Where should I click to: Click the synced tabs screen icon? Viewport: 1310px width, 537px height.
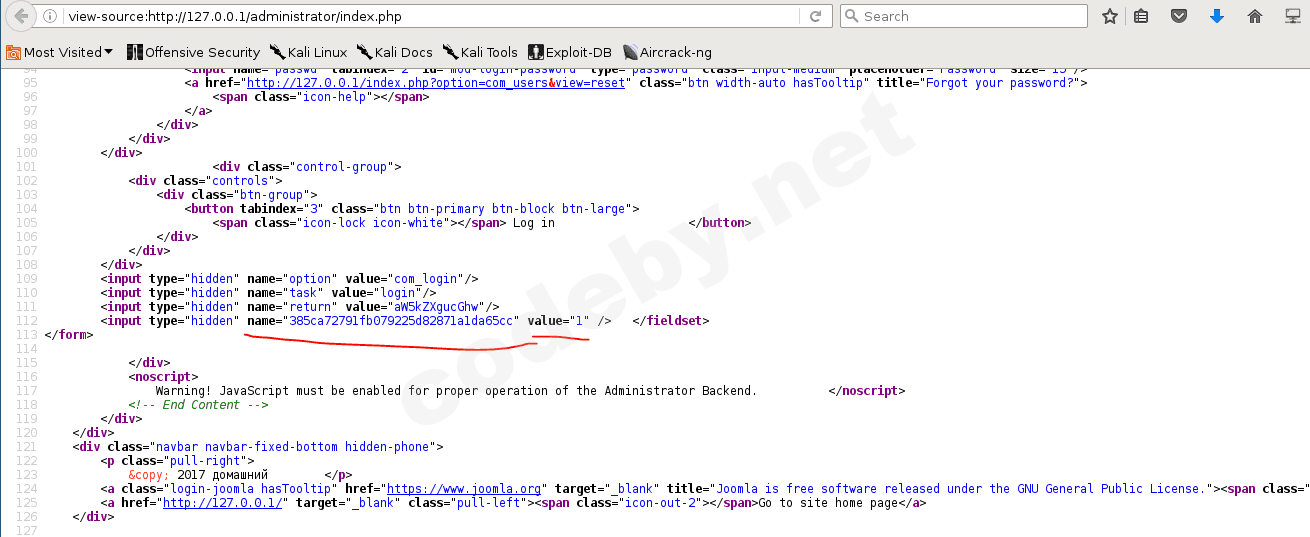1291,16
